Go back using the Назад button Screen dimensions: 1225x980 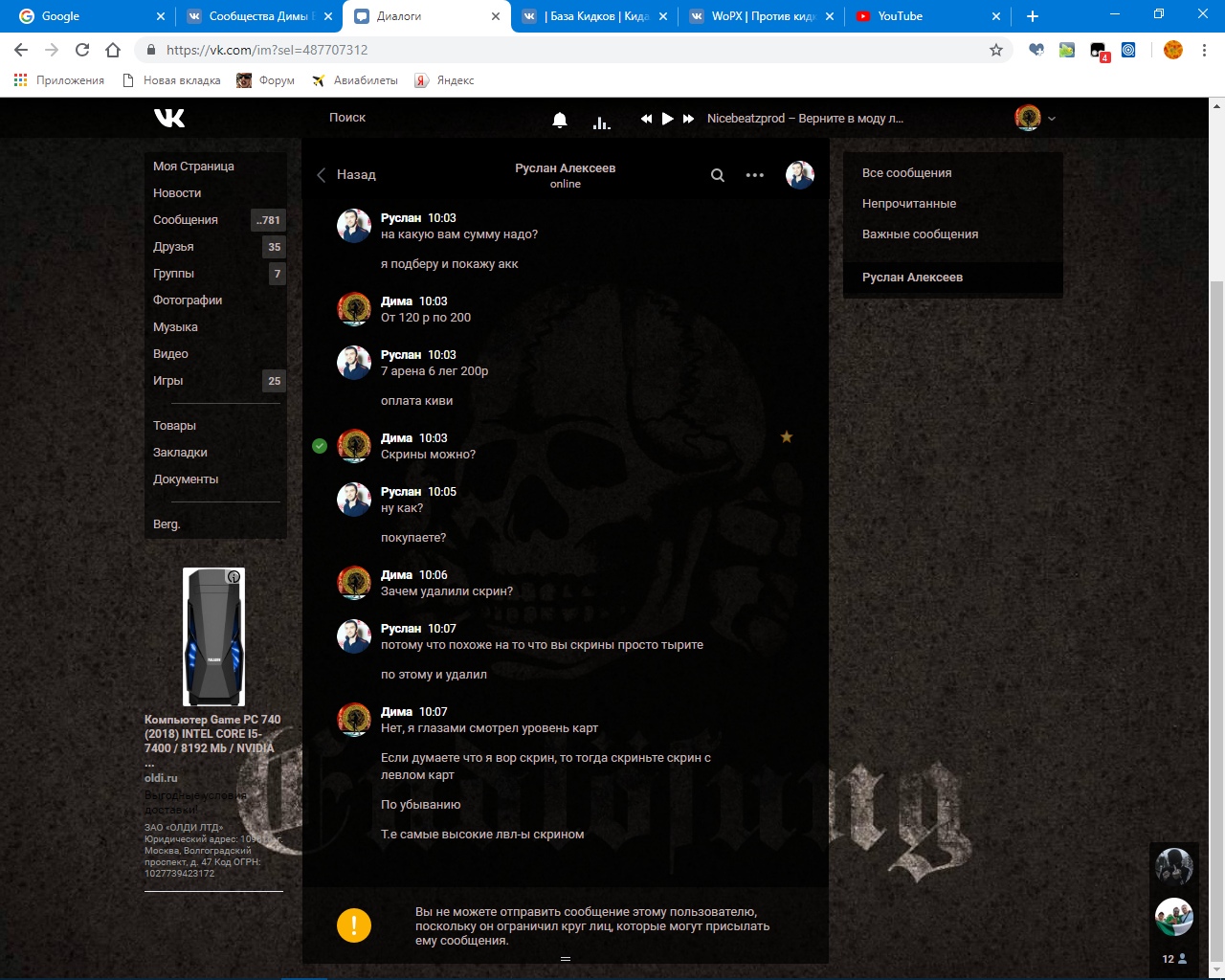click(346, 174)
